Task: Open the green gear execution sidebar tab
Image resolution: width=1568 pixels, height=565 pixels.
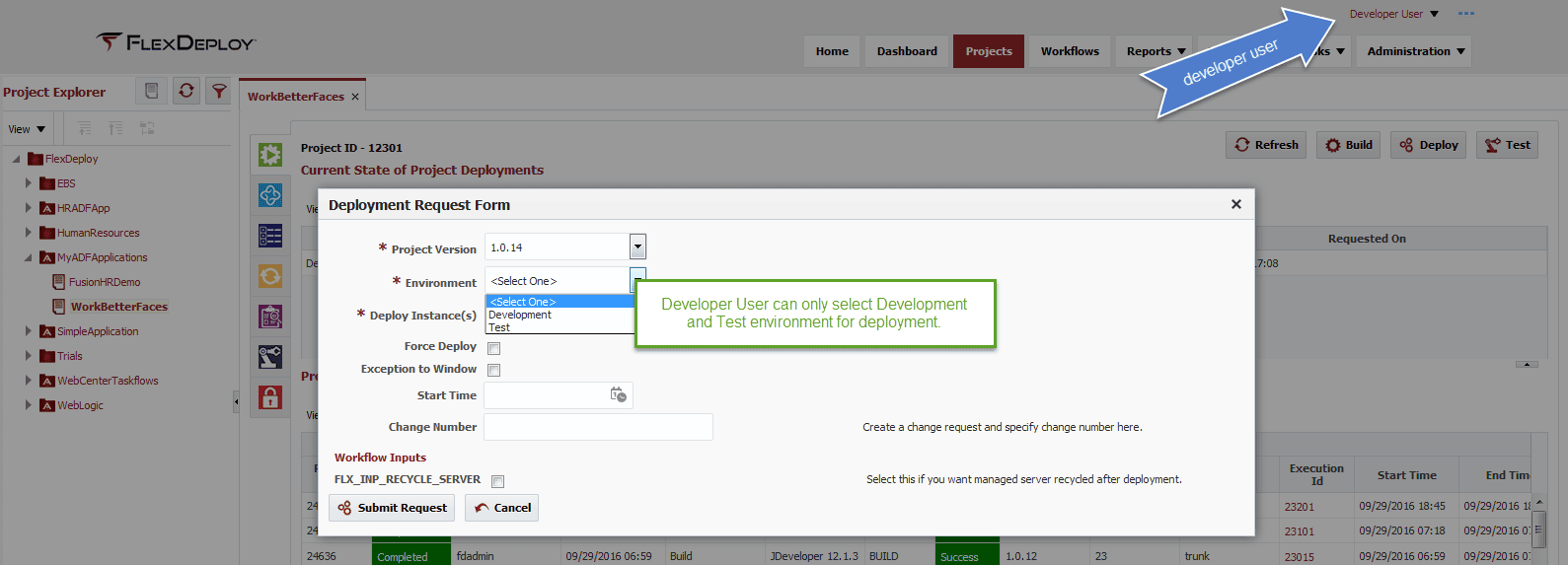Action: click(x=270, y=155)
